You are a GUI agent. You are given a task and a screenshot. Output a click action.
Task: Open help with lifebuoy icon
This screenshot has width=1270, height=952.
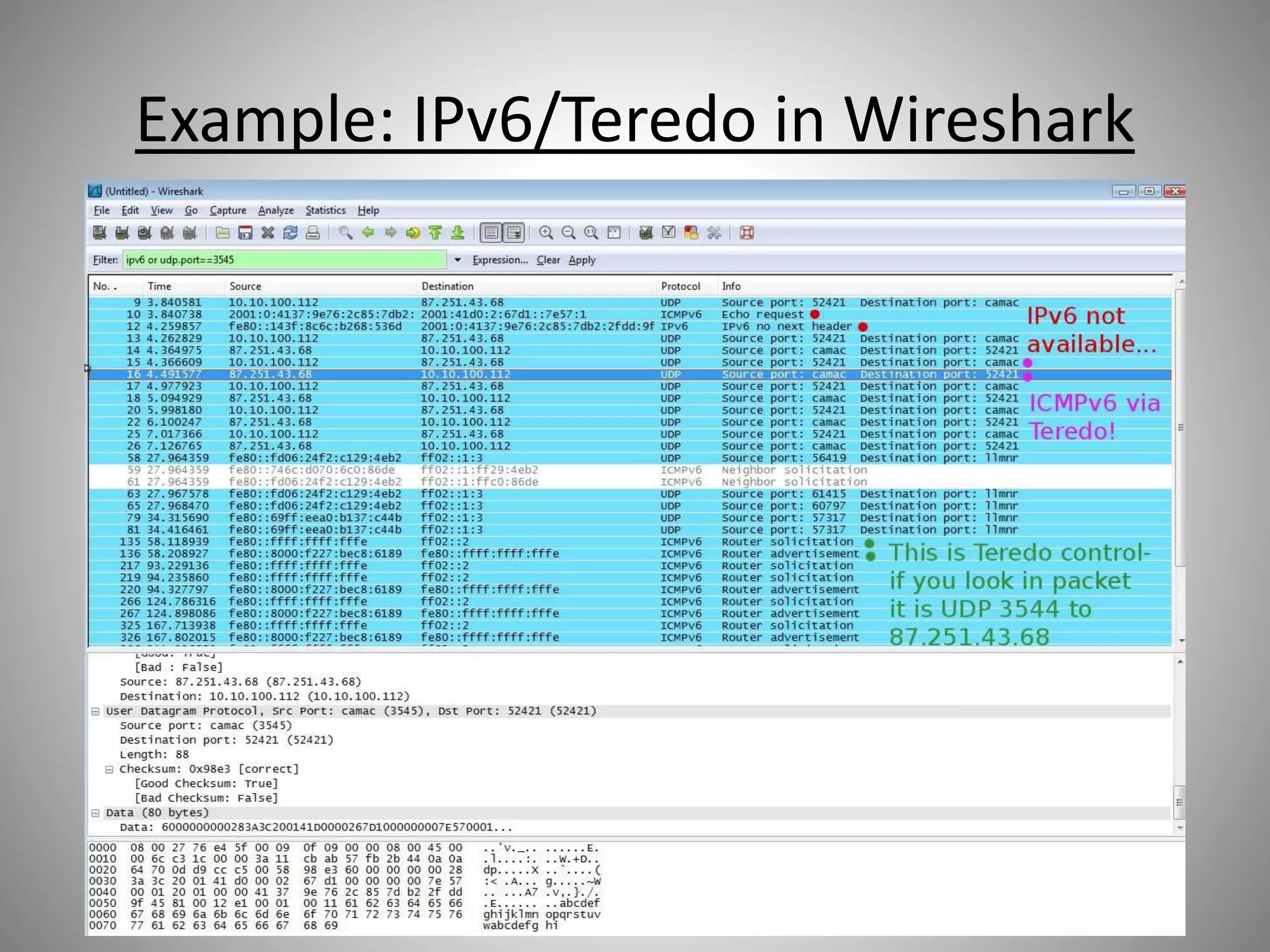click(747, 233)
